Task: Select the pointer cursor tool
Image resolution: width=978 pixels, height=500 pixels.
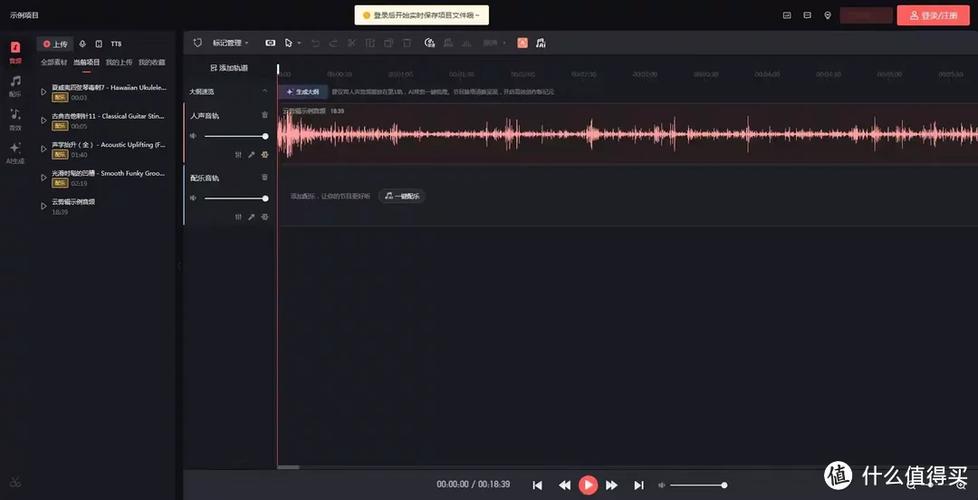Action: [288, 43]
